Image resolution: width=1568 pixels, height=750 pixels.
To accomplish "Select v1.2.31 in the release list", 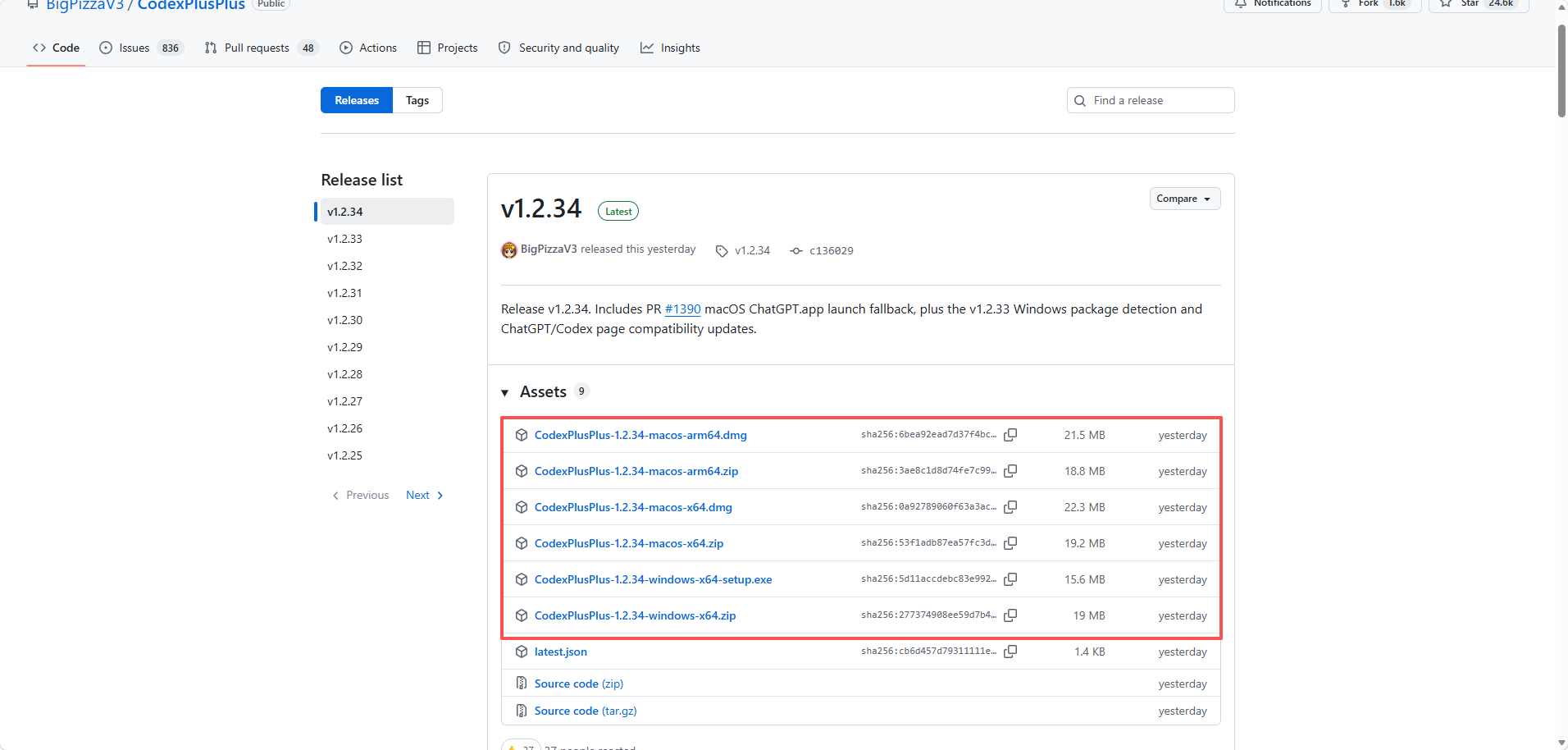I will tap(387, 293).
